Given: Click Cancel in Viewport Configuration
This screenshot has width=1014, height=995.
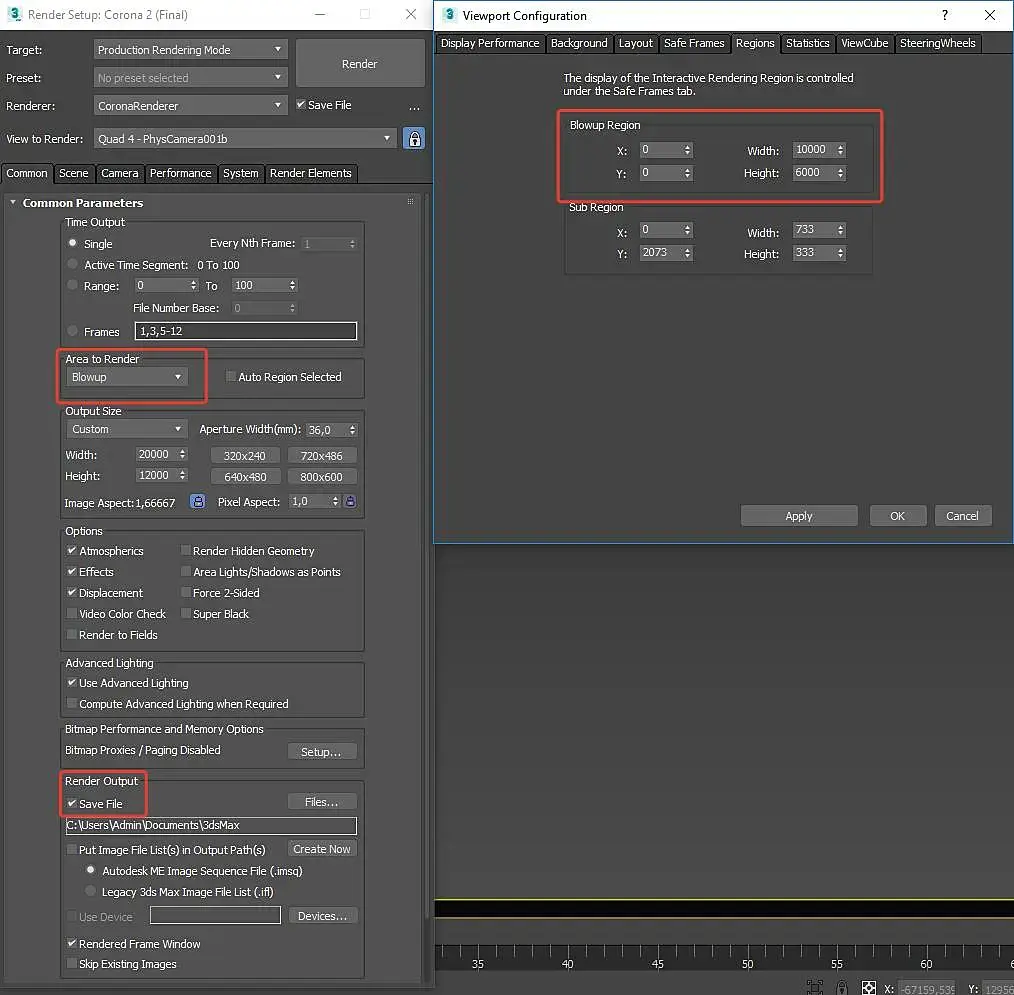Looking at the screenshot, I should pyautogui.click(x=962, y=516).
